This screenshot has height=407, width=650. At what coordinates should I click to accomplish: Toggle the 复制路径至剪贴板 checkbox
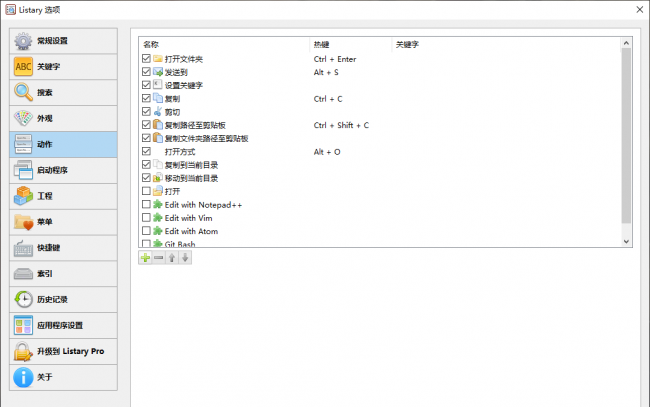[146, 125]
